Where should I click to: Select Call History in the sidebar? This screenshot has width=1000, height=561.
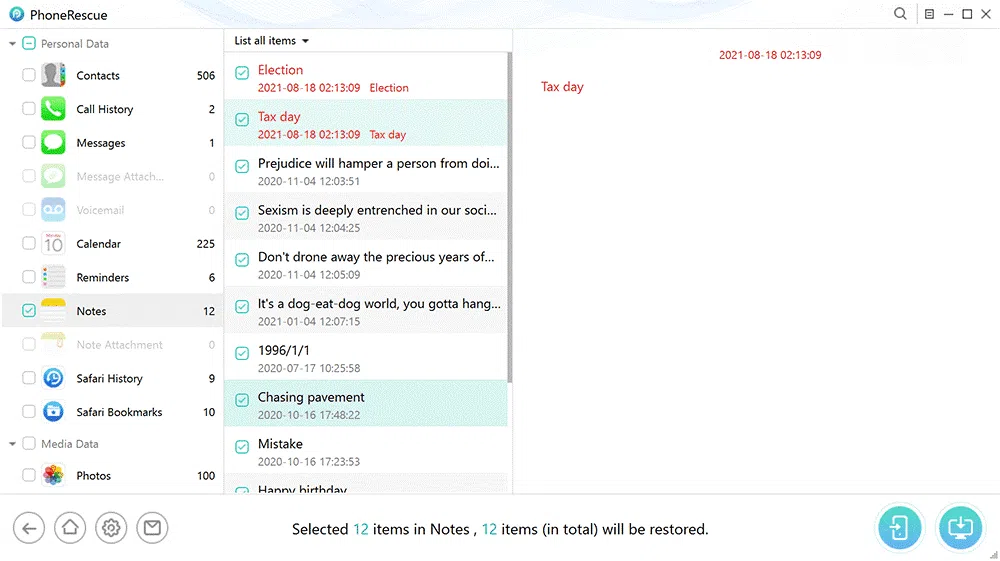(x=104, y=110)
